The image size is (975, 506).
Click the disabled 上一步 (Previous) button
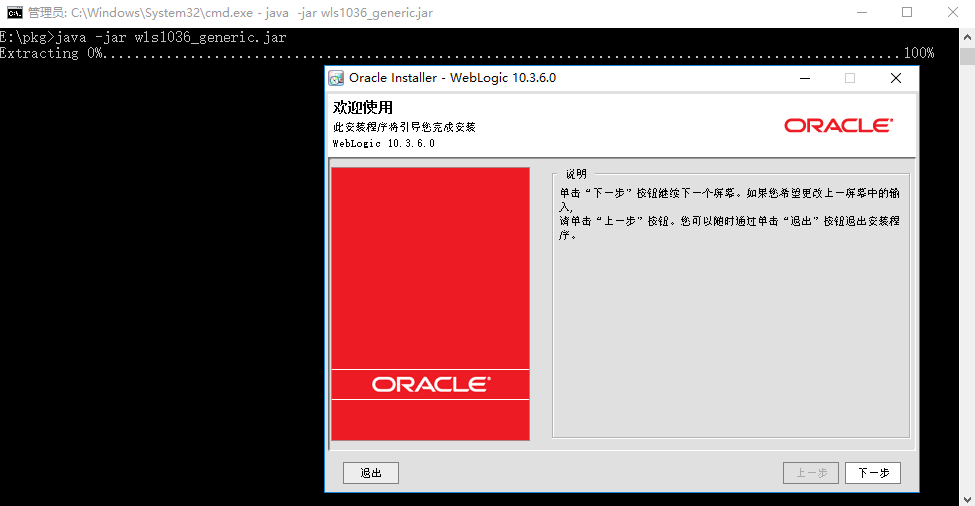coord(811,473)
